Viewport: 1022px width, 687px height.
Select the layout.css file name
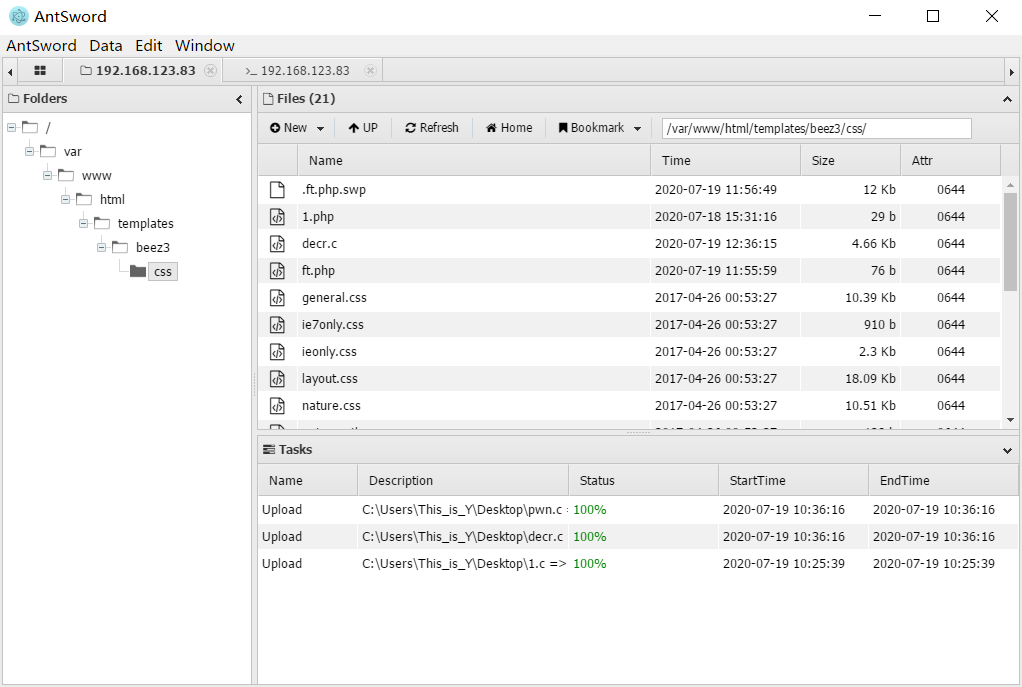(x=329, y=379)
